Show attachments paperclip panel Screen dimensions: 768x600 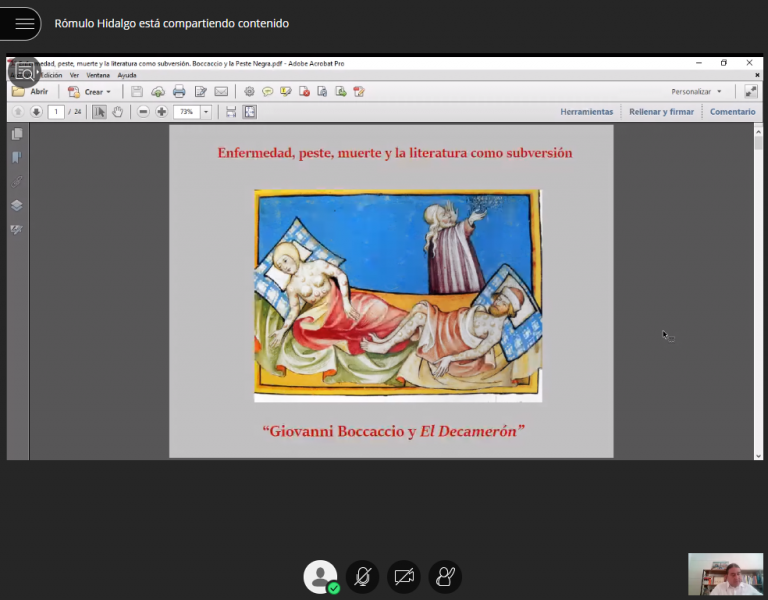tap(17, 181)
